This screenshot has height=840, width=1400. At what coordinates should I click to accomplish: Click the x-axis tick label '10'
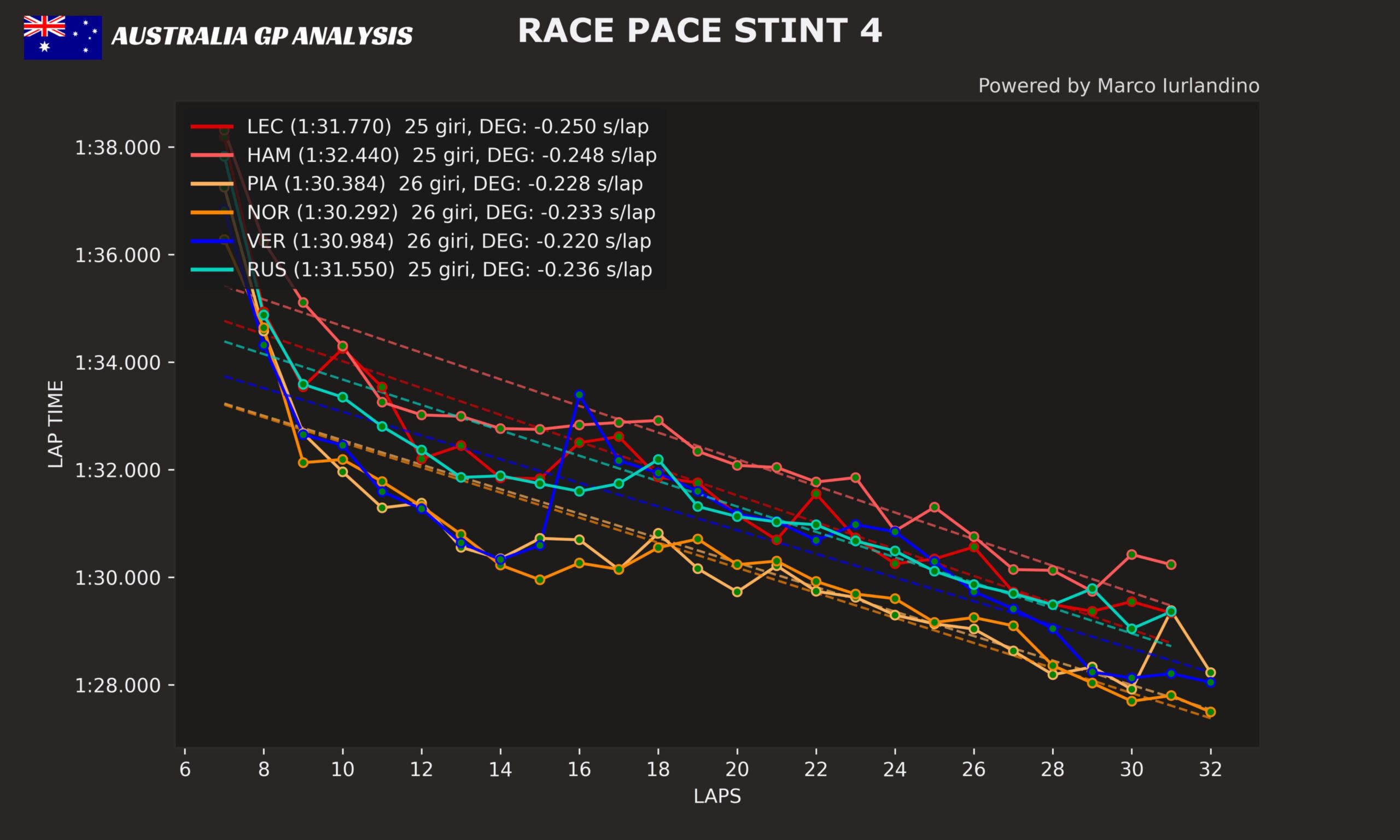point(342,769)
